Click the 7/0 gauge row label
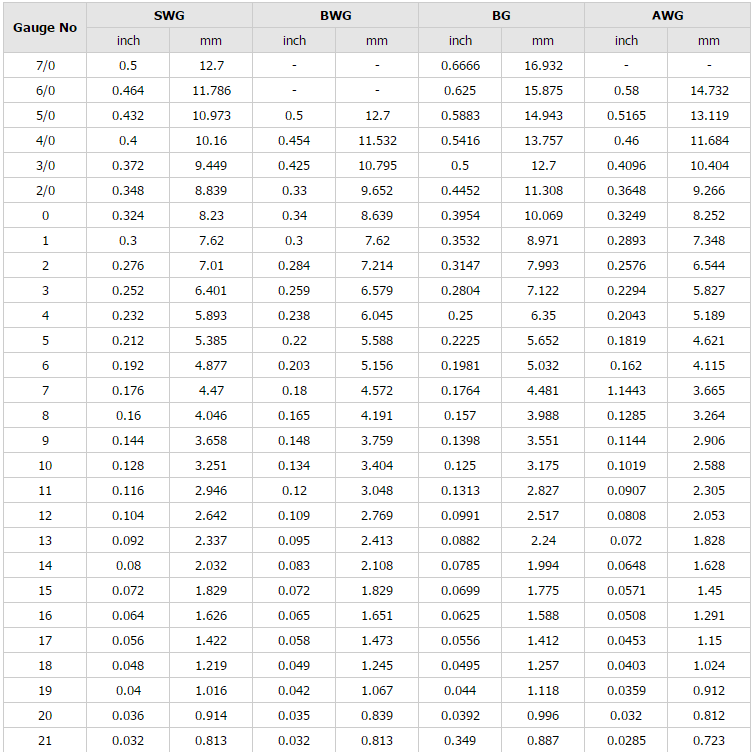Image resolution: width=753 pixels, height=752 pixels. (x=45, y=66)
